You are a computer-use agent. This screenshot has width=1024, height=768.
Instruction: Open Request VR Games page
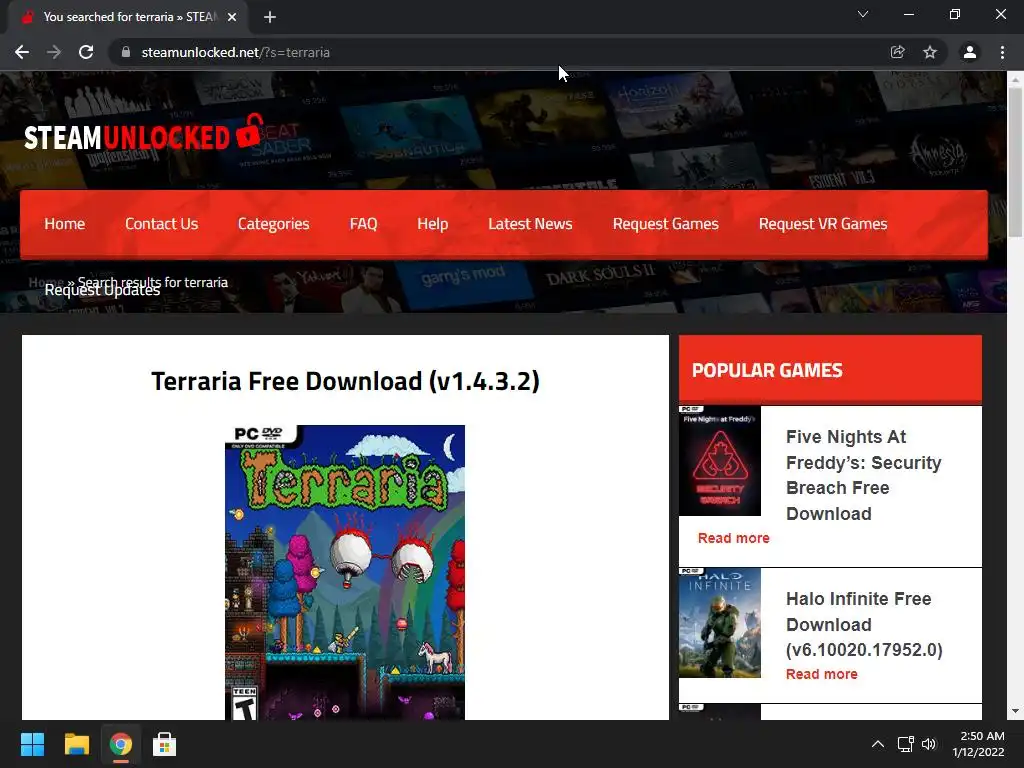click(x=823, y=224)
